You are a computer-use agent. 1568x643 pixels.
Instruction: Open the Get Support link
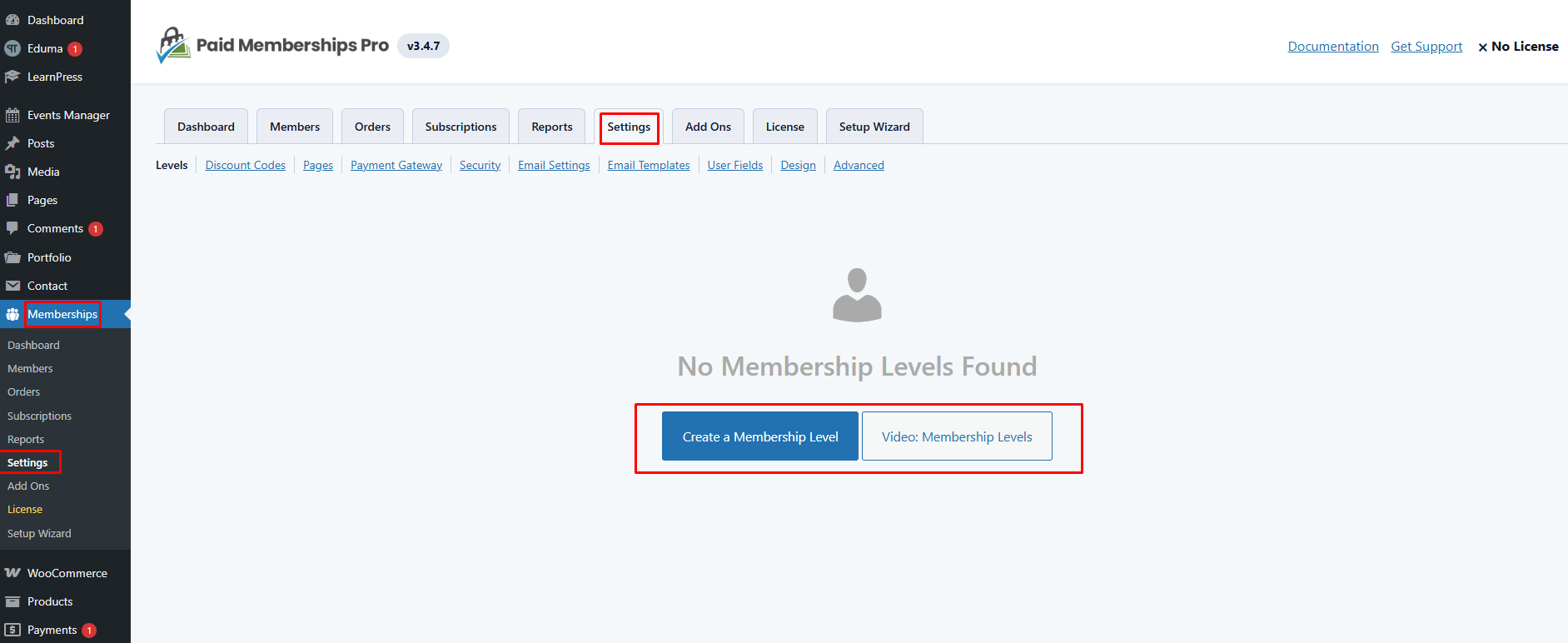1426,47
